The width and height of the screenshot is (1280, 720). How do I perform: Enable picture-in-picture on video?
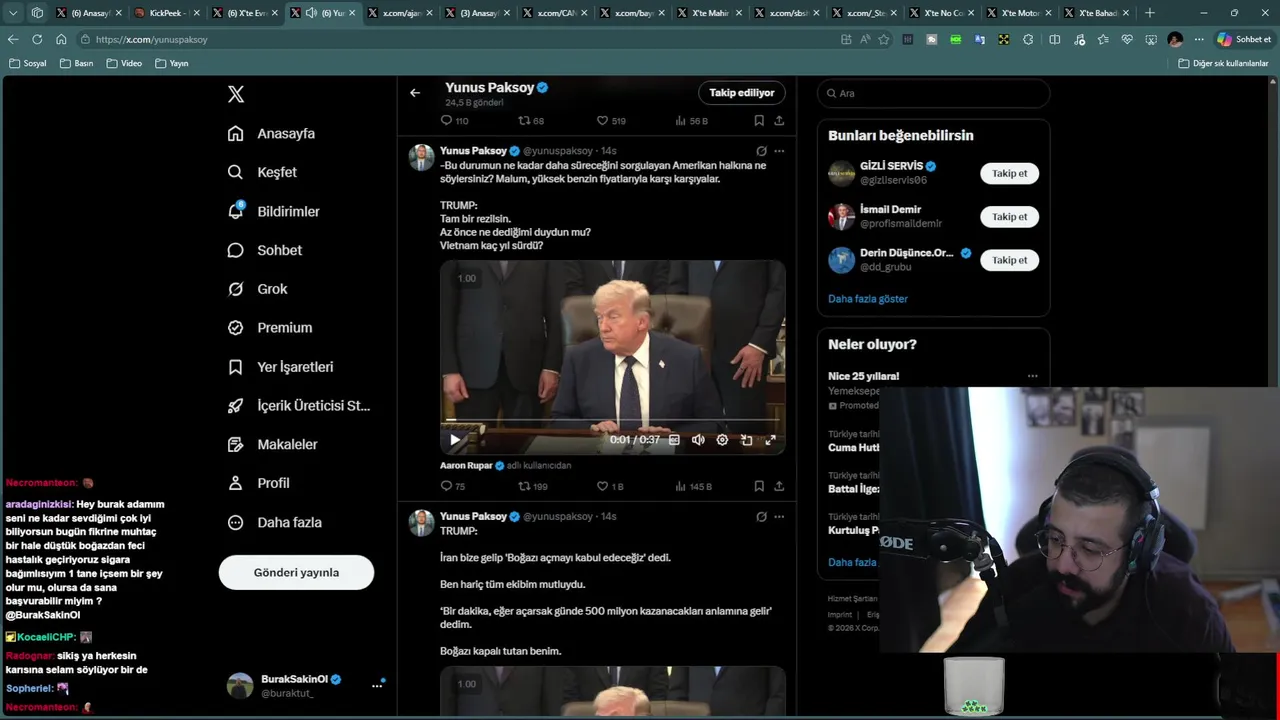[746, 440]
